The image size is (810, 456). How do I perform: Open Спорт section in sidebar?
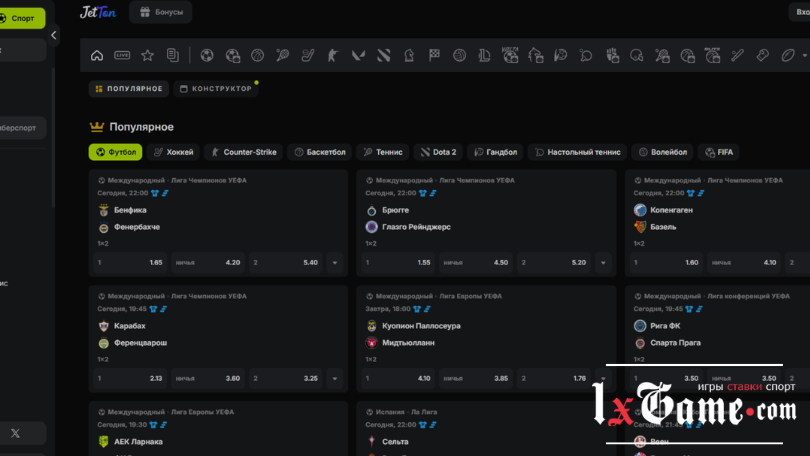[21, 18]
